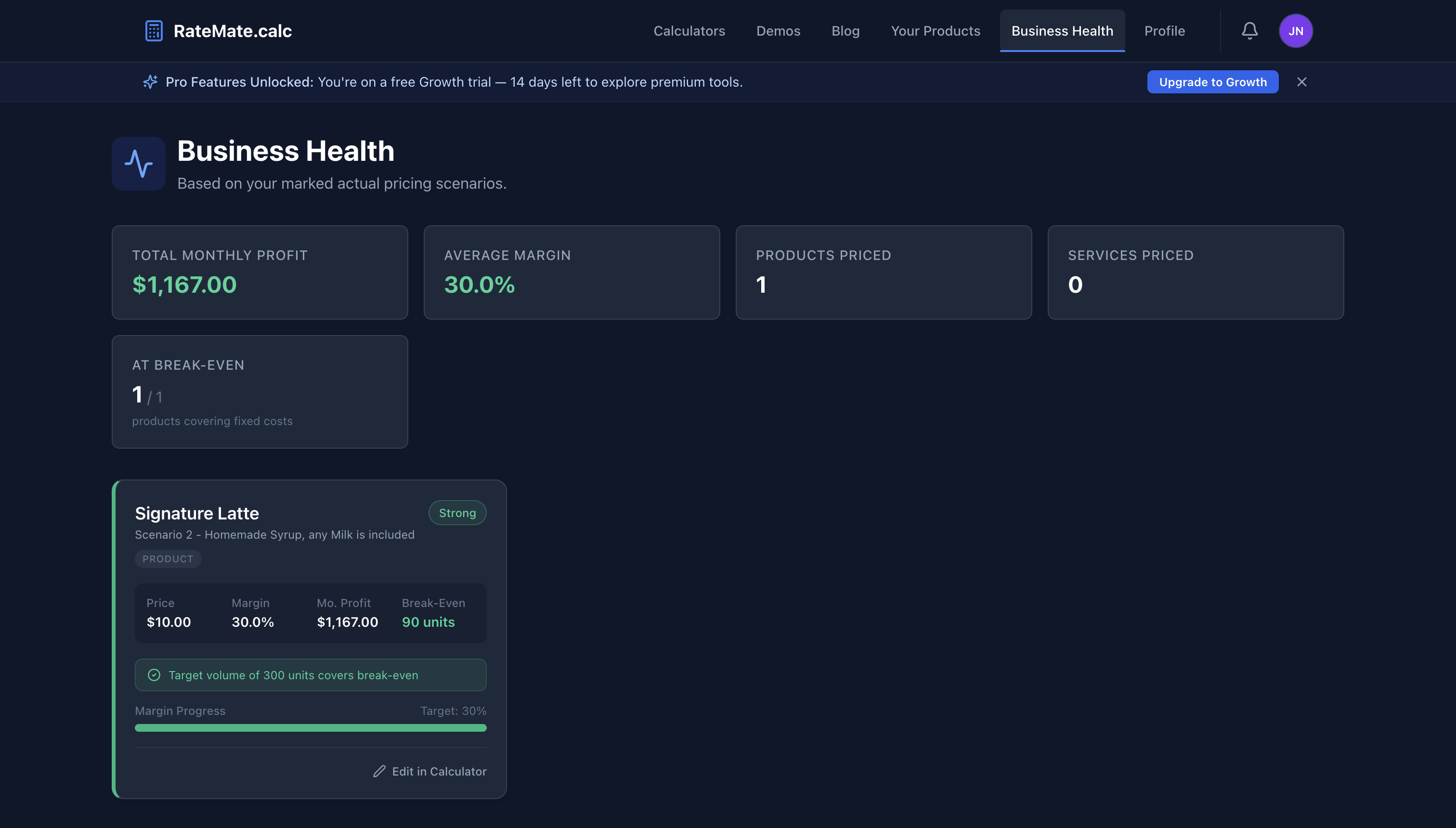Click the Scenario 2 Homemade Syrup description
Viewport: 1456px width, 828px height.
point(275,534)
